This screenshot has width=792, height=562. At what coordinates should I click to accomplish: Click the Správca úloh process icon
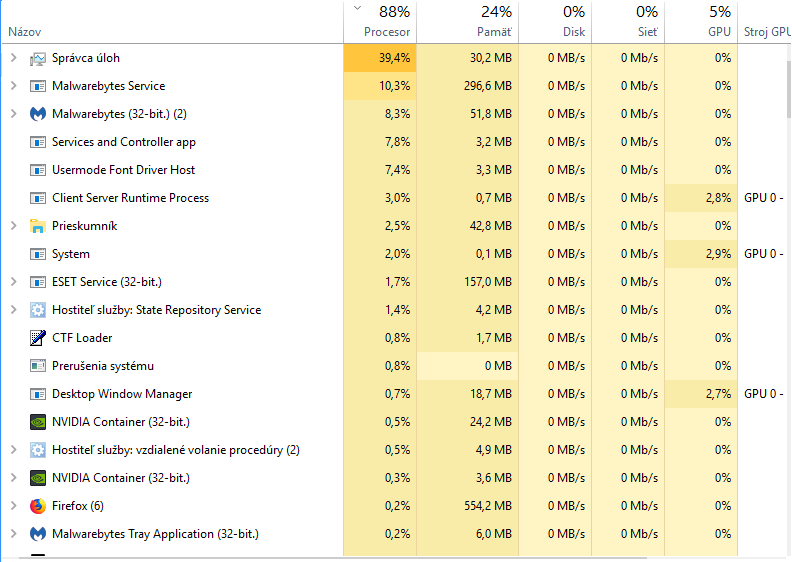click(38, 59)
